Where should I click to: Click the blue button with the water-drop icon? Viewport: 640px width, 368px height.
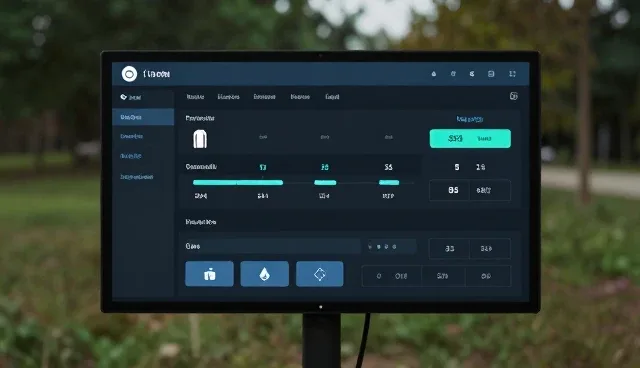tap(264, 274)
